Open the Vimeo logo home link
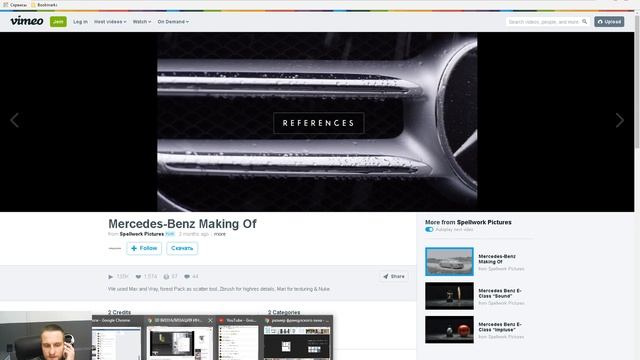 (x=27, y=21)
